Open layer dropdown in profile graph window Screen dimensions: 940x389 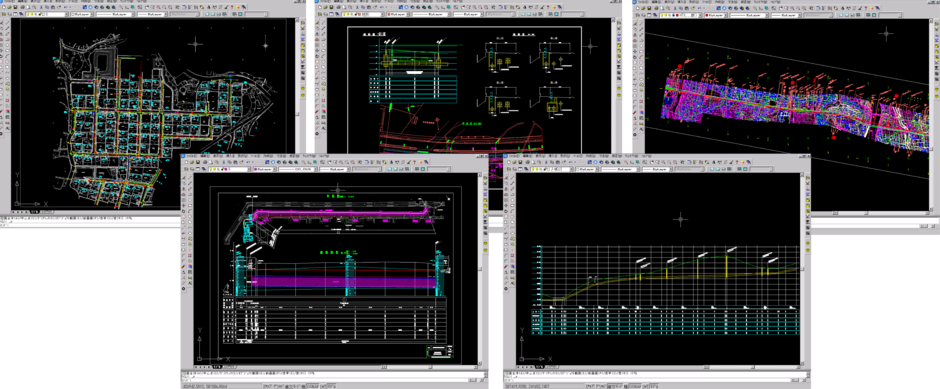(x=552, y=169)
